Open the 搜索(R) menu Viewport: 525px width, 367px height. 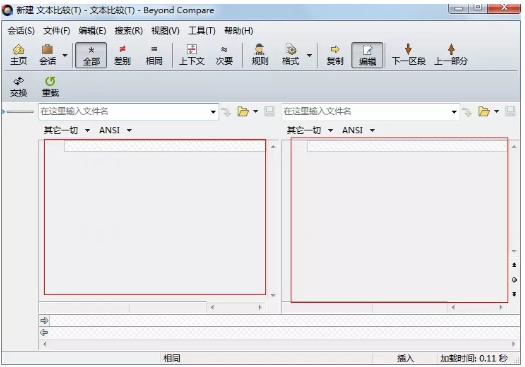click(x=129, y=31)
